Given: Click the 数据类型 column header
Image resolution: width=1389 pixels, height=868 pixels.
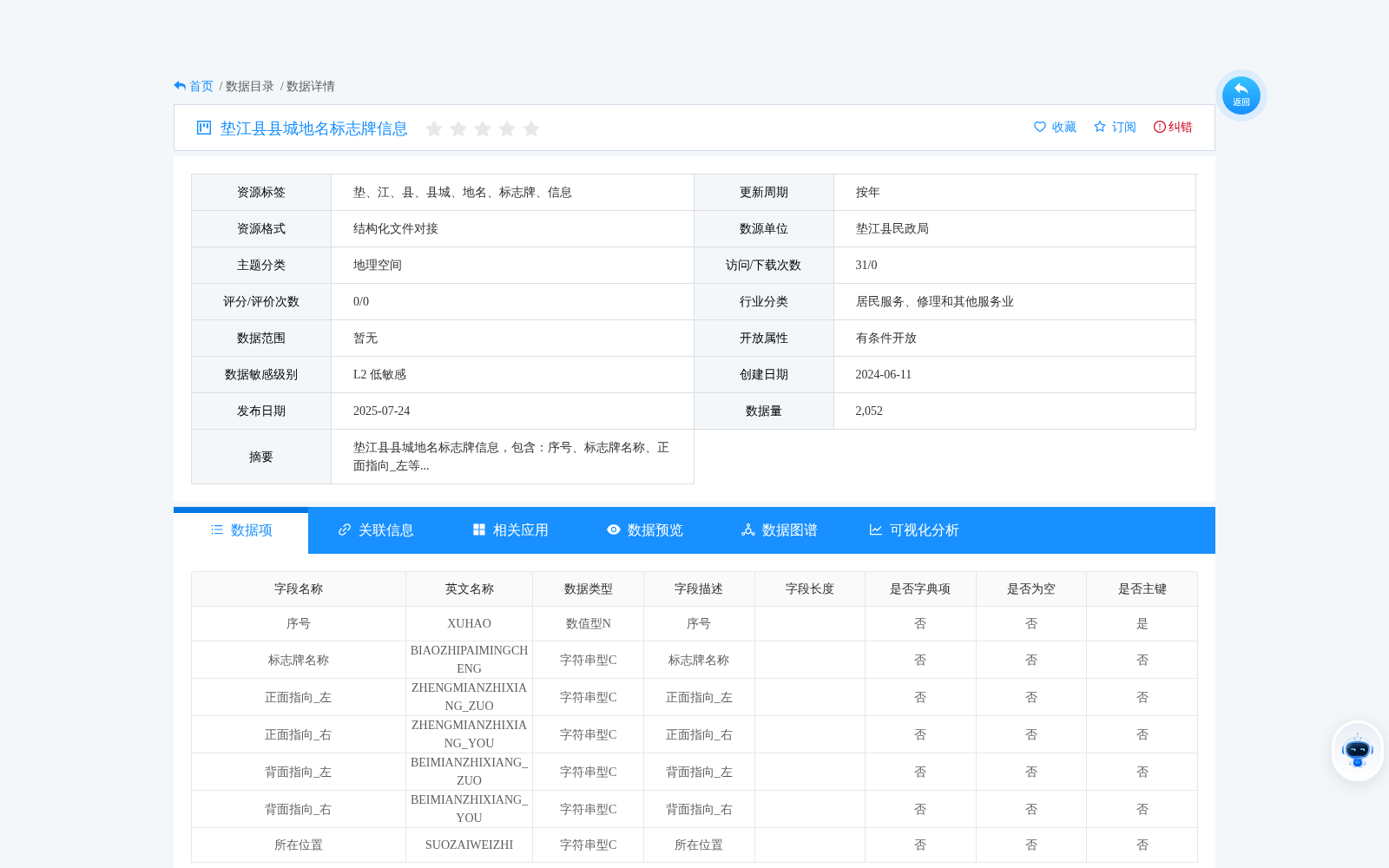Looking at the screenshot, I should [589, 589].
